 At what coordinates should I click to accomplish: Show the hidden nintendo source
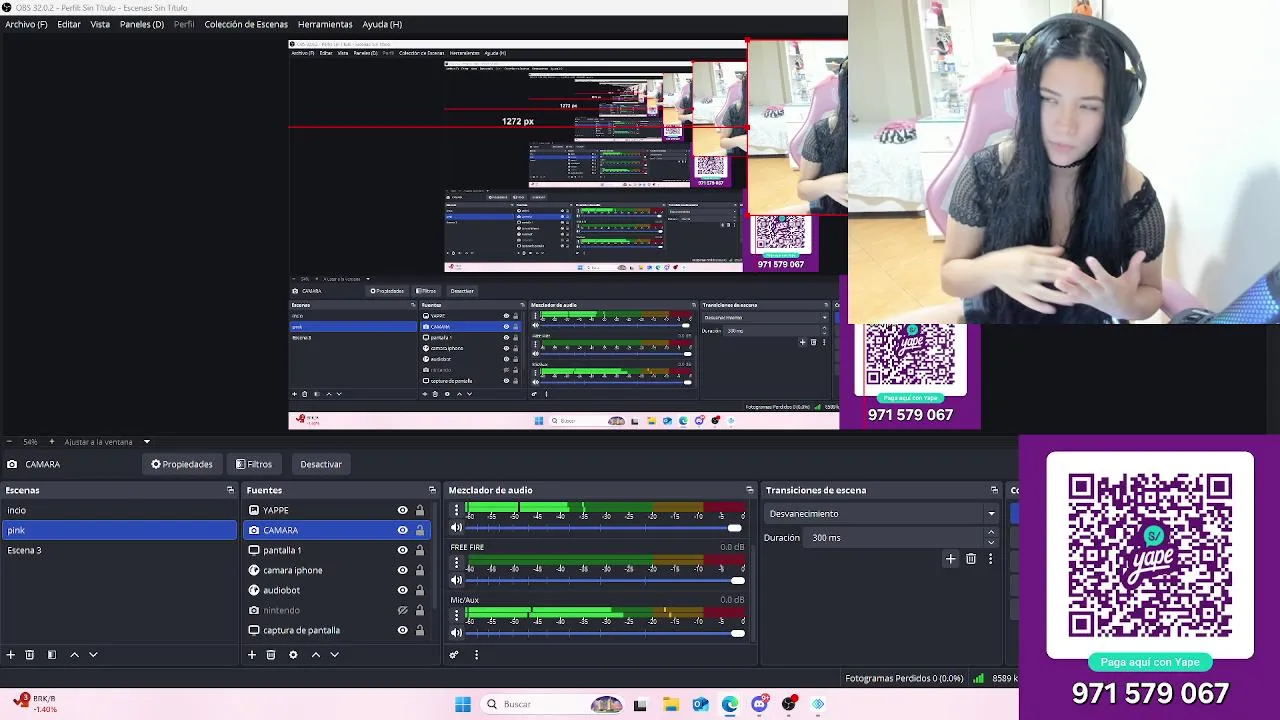point(403,610)
